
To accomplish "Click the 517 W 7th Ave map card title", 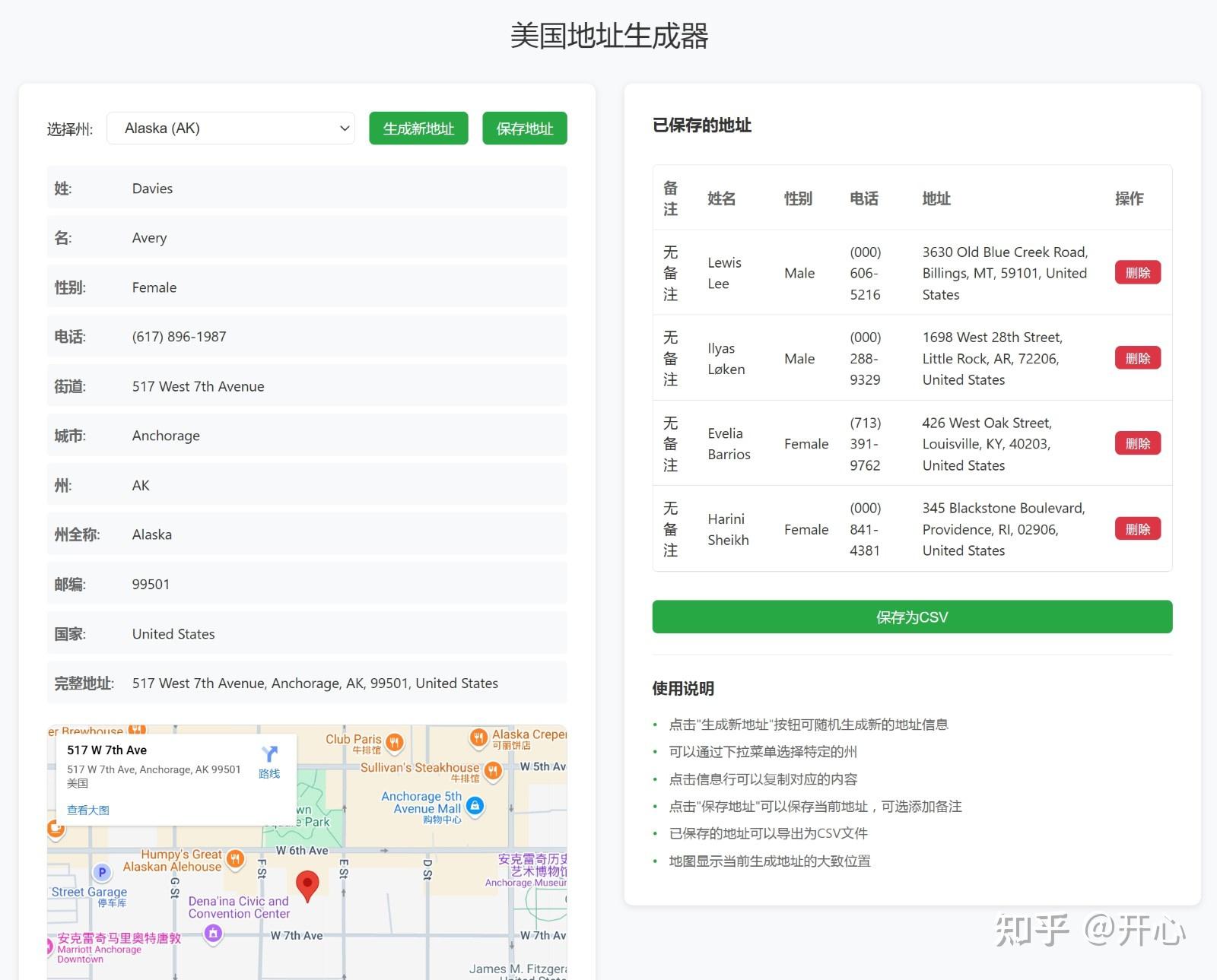I will coord(106,750).
